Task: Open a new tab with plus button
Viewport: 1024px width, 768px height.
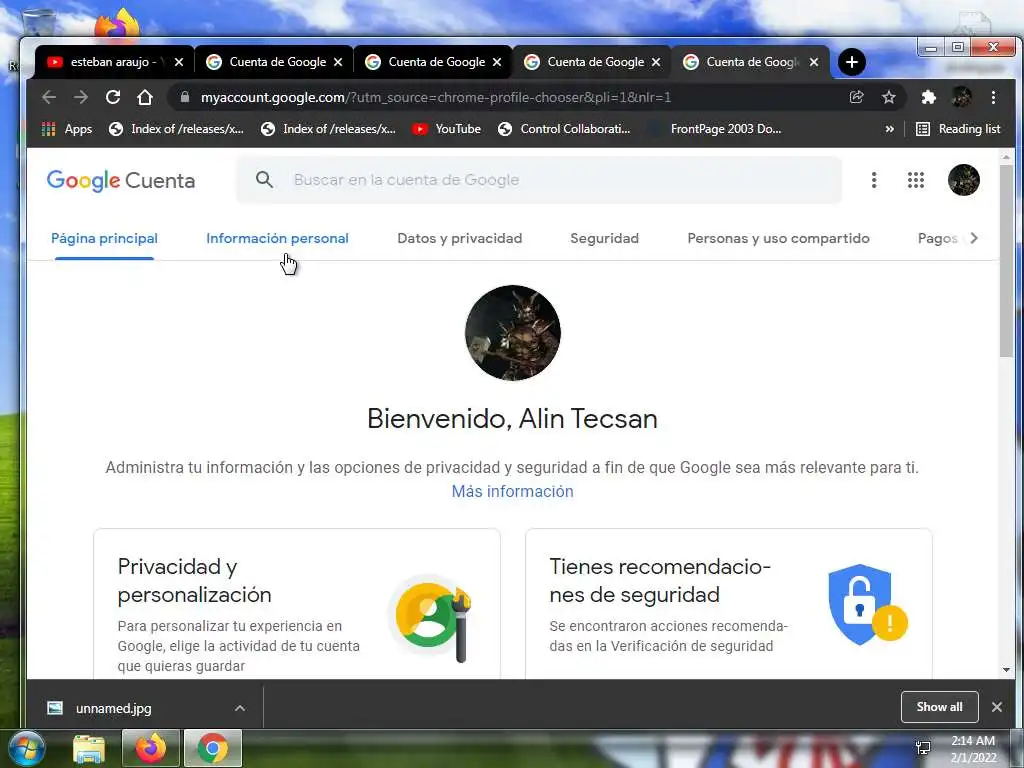Action: coord(852,62)
